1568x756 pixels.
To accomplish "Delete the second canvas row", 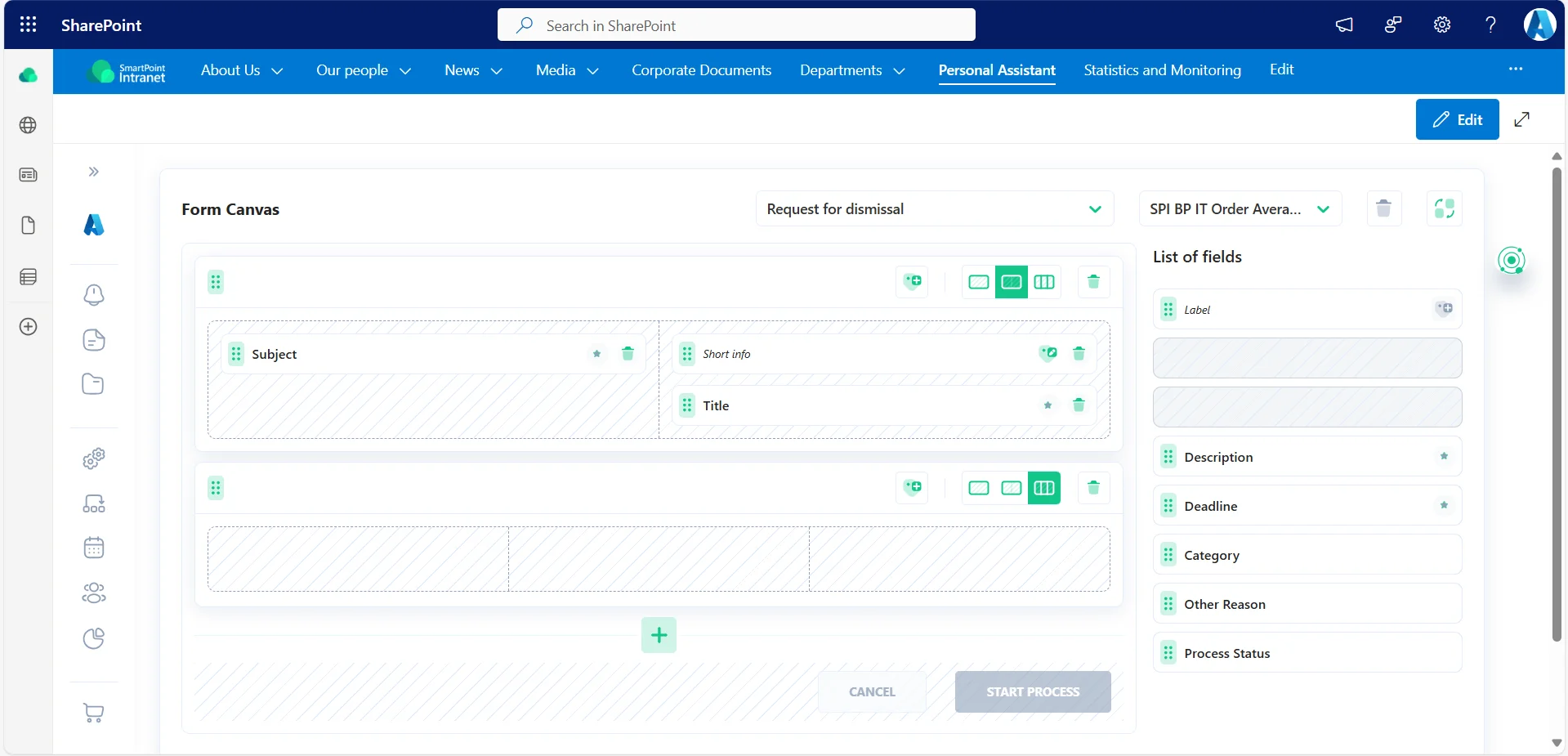I will [x=1093, y=488].
